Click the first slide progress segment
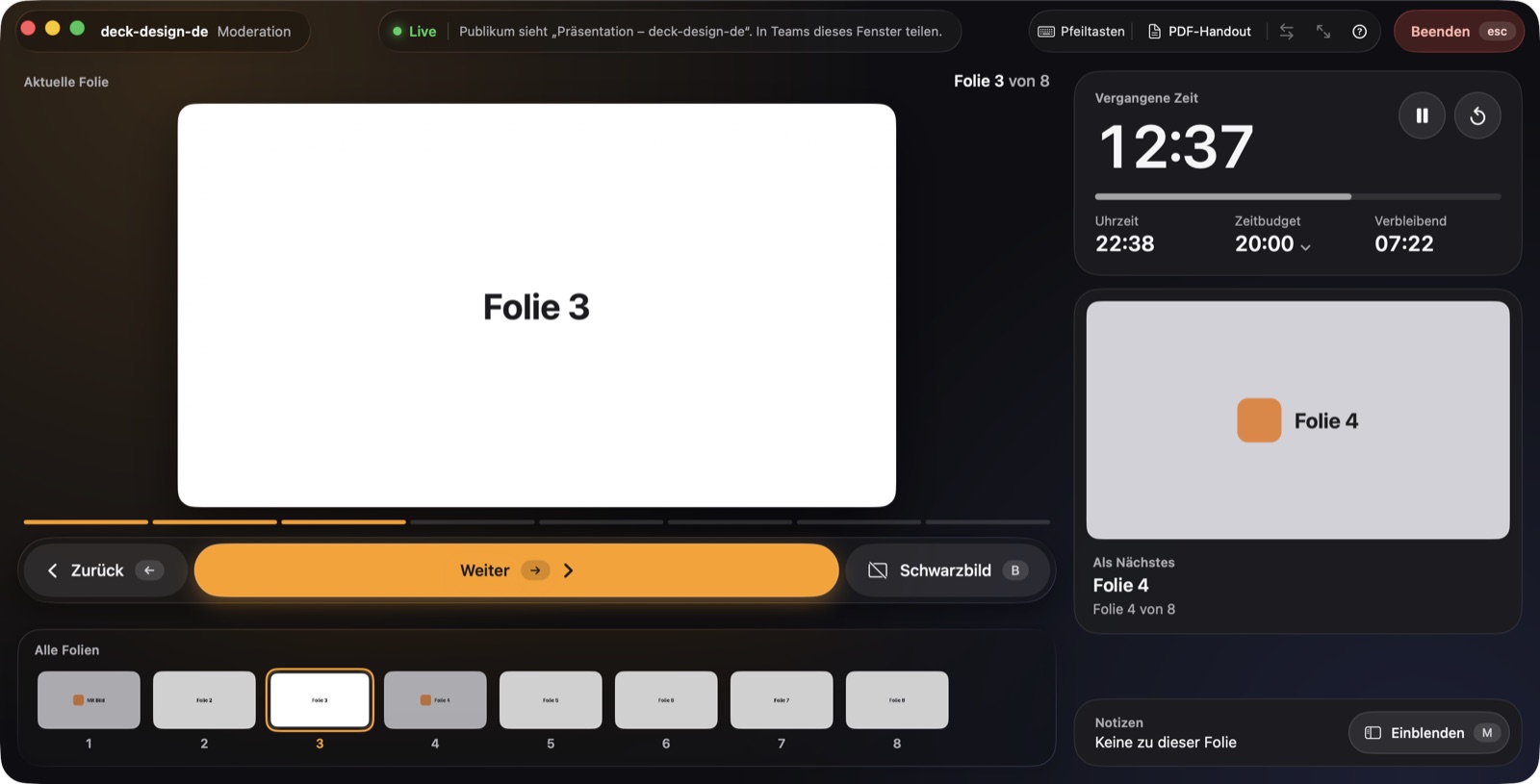The height and width of the screenshot is (784, 1540). (x=86, y=522)
